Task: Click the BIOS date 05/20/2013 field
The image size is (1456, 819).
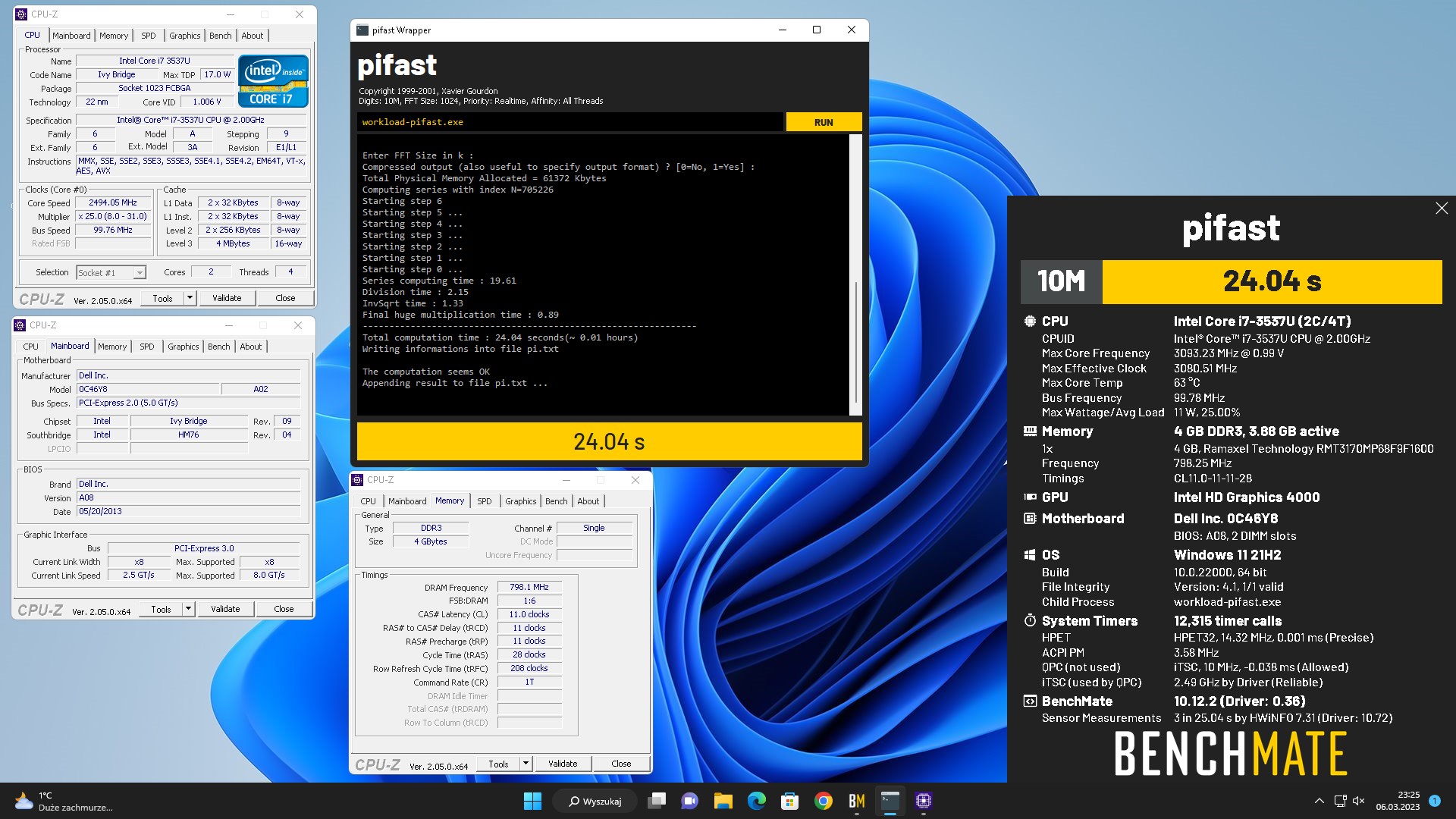Action: 189,512
